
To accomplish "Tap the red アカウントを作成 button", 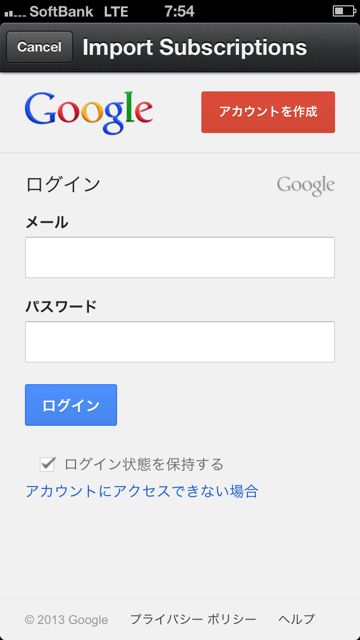I will [268, 112].
